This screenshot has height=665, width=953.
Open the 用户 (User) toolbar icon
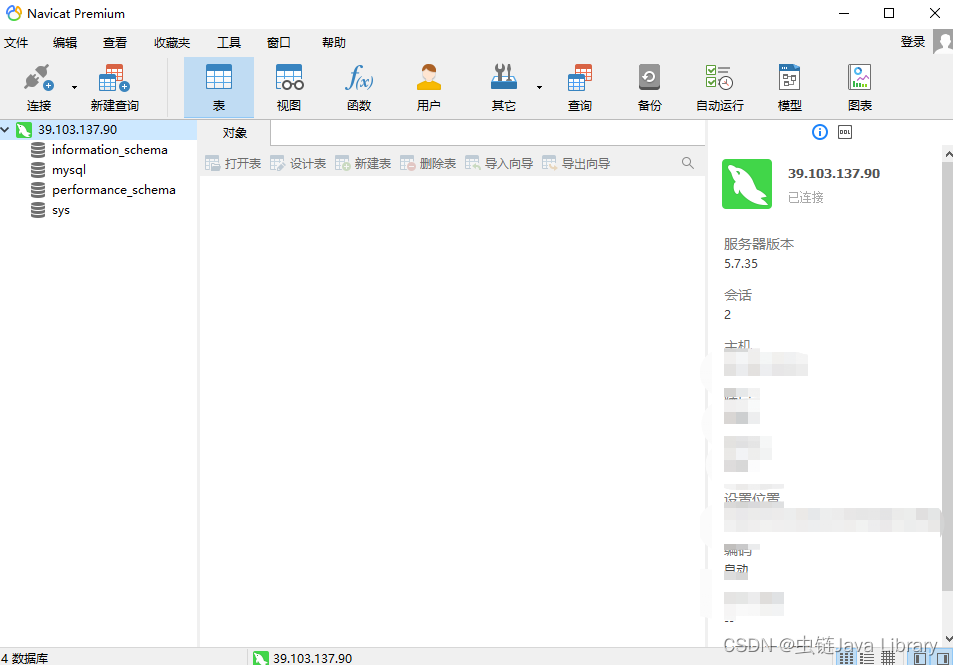[x=428, y=88]
